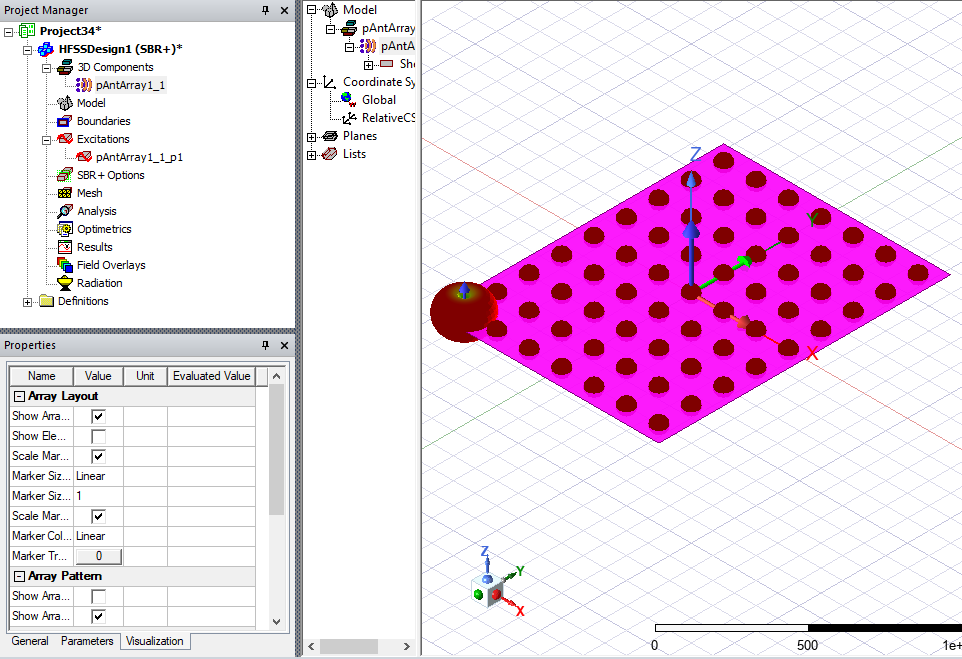Open the Mesh item under HFSSDesign1
The image size is (962, 659).
(x=62, y=193)
